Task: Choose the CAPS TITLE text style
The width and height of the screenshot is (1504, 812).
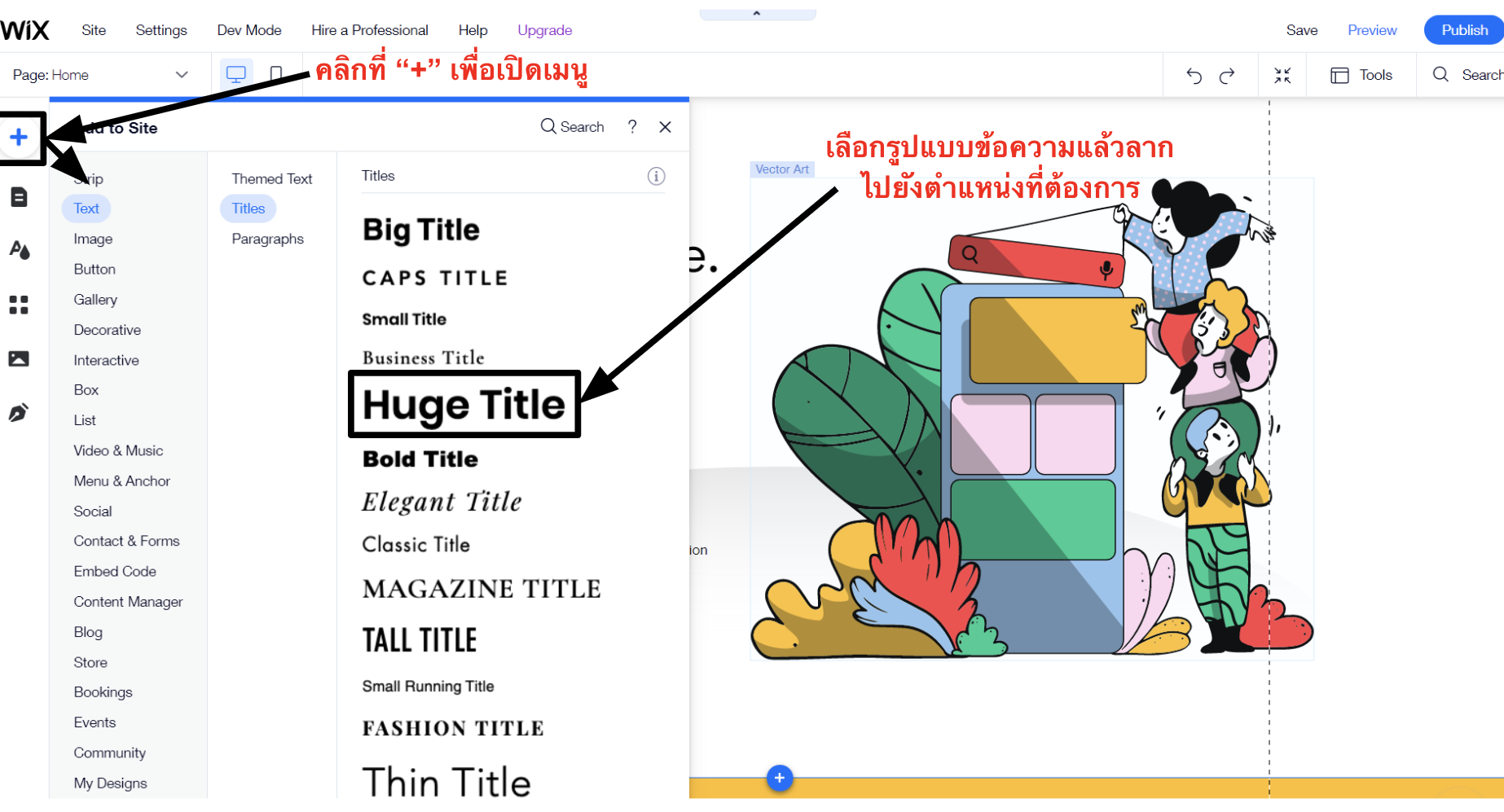Action: 435,279
